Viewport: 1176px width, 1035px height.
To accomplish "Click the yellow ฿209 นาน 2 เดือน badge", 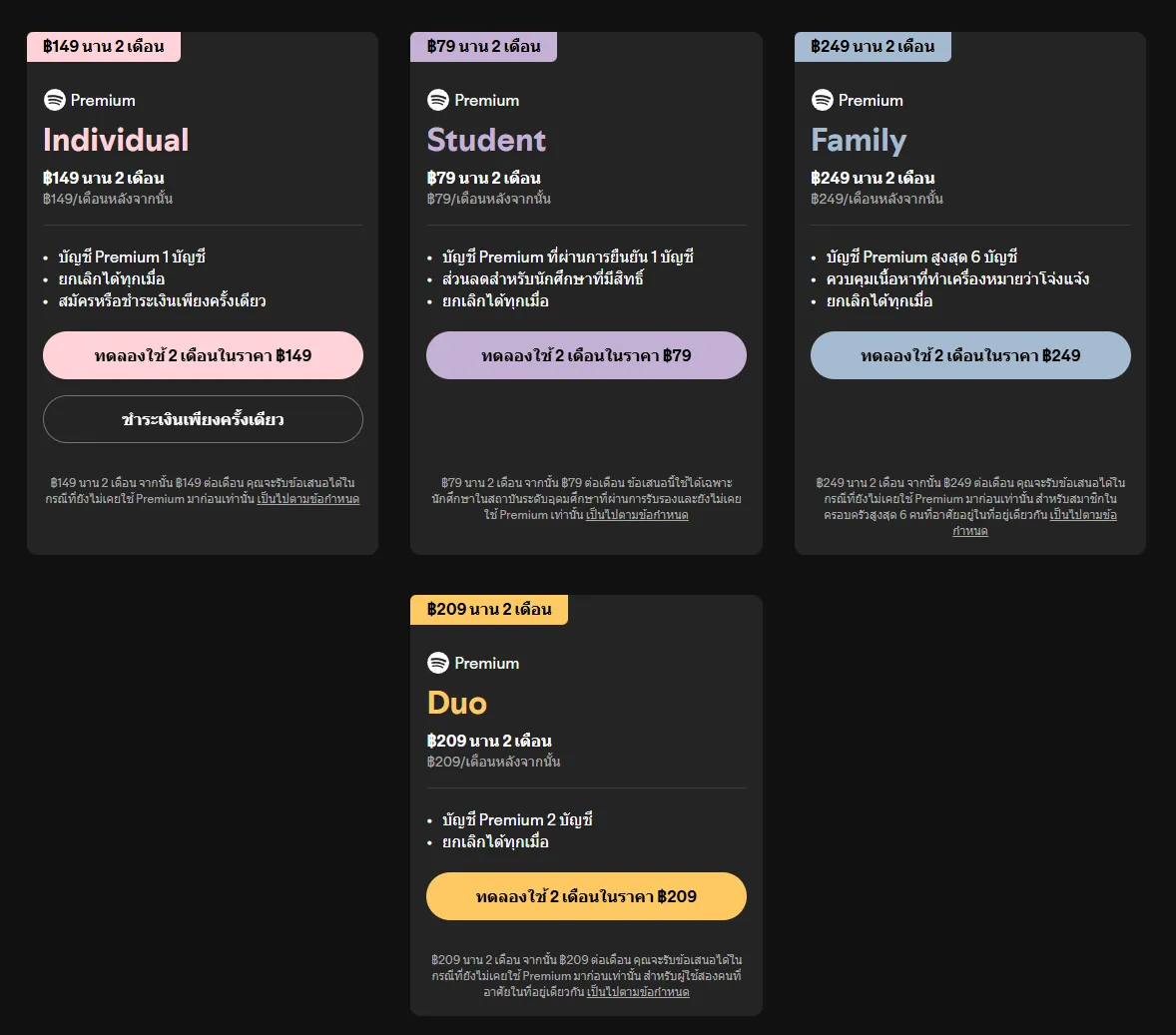I will (489, 610).
